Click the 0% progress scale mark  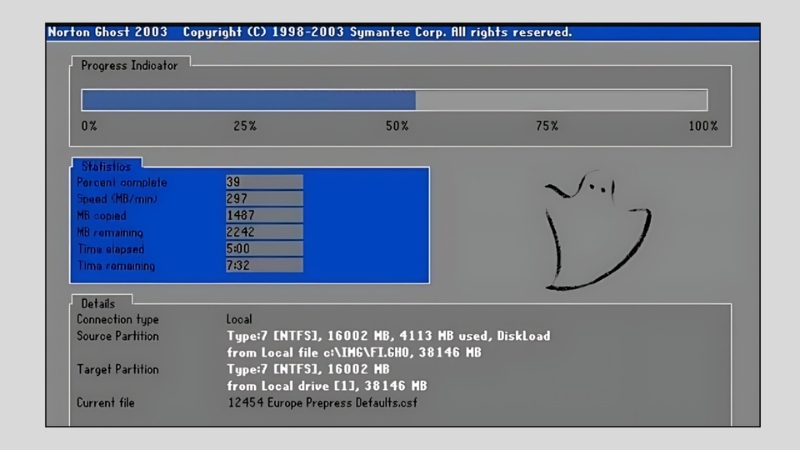pyautogui.click(x=89, y=126)
